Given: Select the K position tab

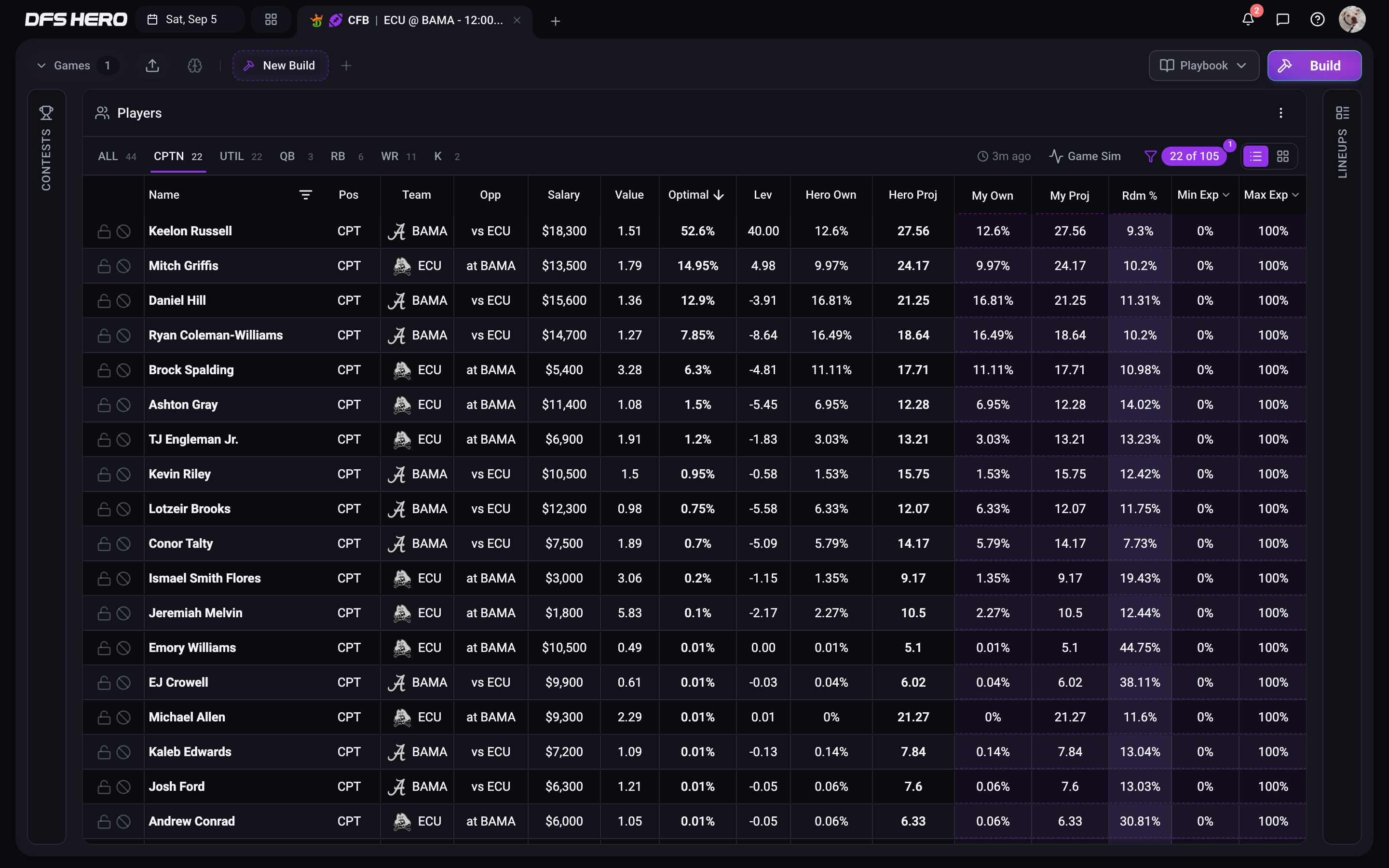Looking at the screenshot, I should pyautogui.click(x=447, y=156).
